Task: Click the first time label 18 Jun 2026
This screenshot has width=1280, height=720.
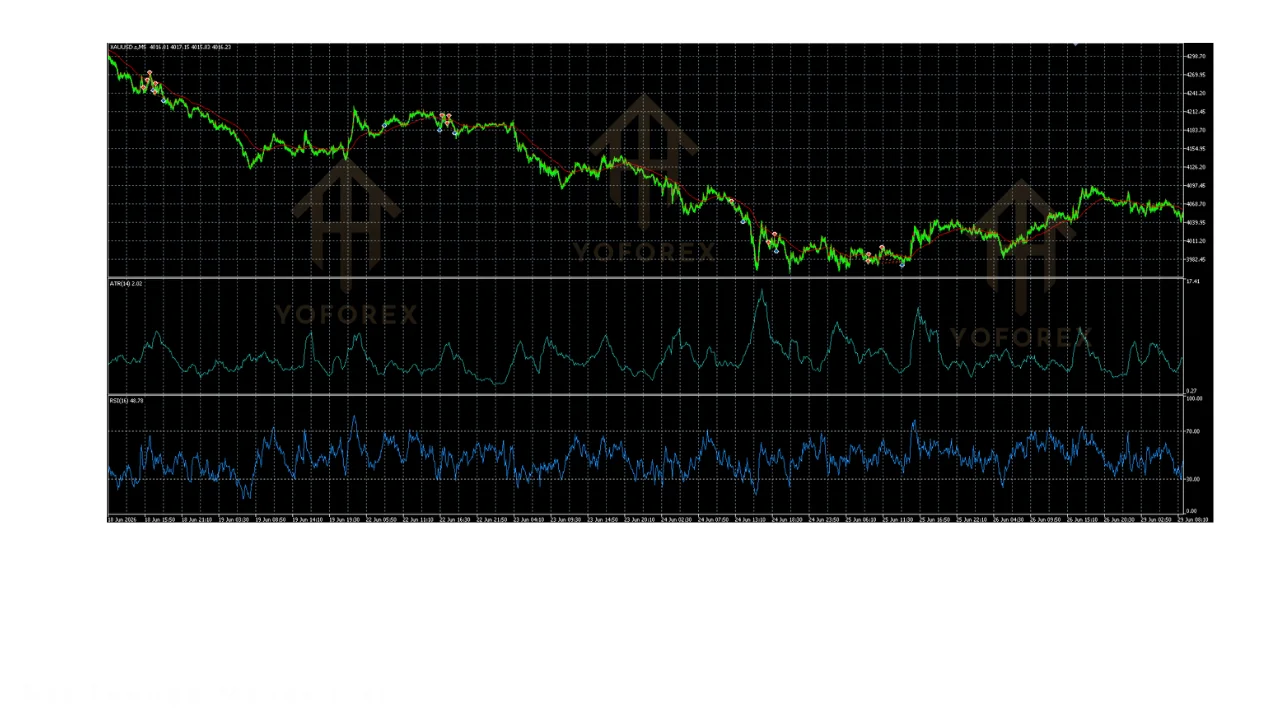Action: coord(122,520)
